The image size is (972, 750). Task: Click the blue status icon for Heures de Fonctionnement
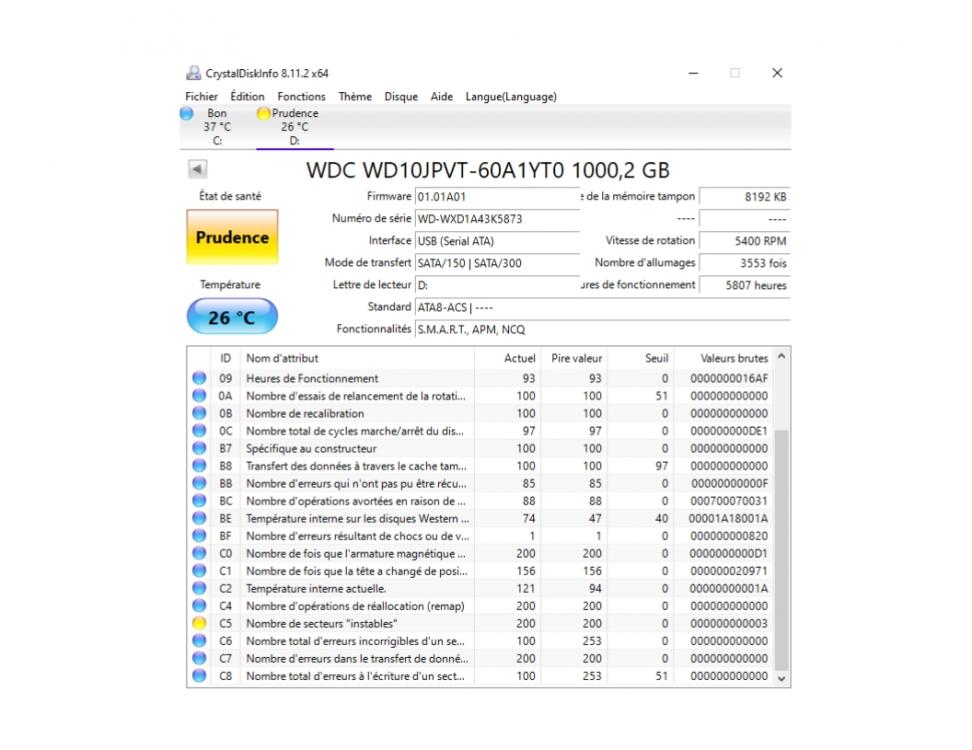pos(199,378)
